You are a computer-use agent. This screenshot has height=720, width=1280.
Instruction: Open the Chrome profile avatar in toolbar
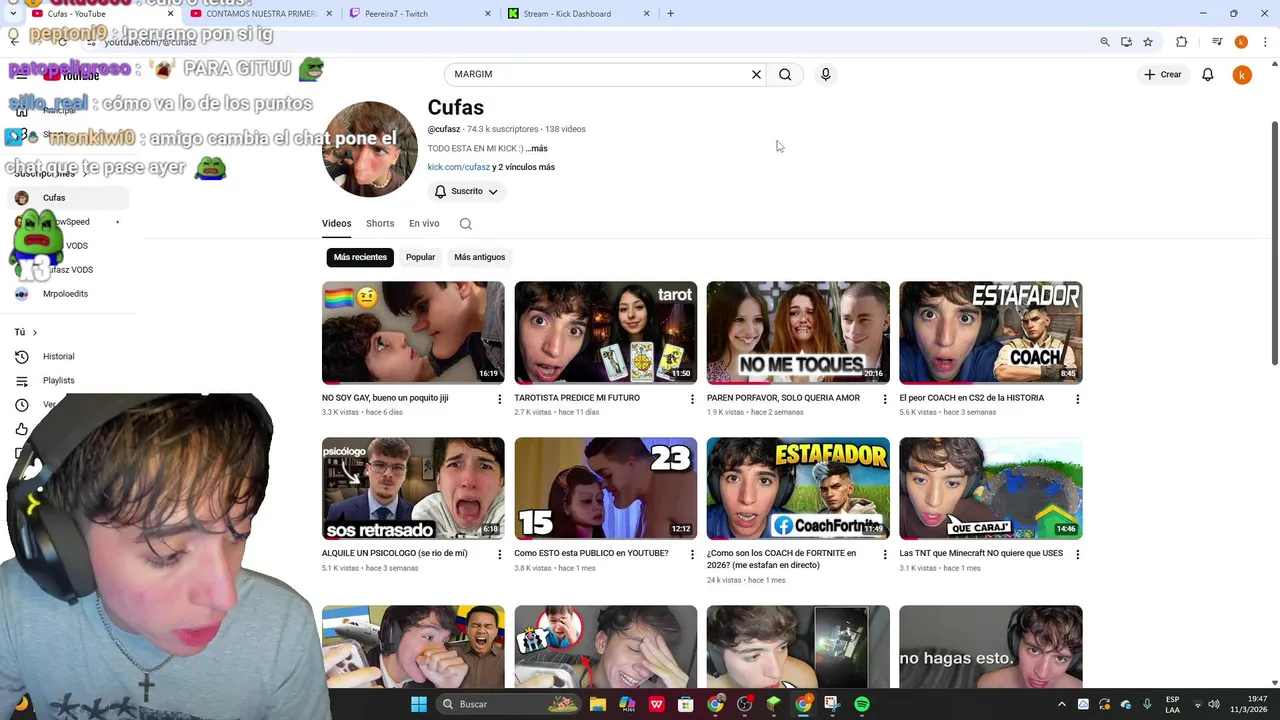pyautogui.click(x=1241, y=42)
